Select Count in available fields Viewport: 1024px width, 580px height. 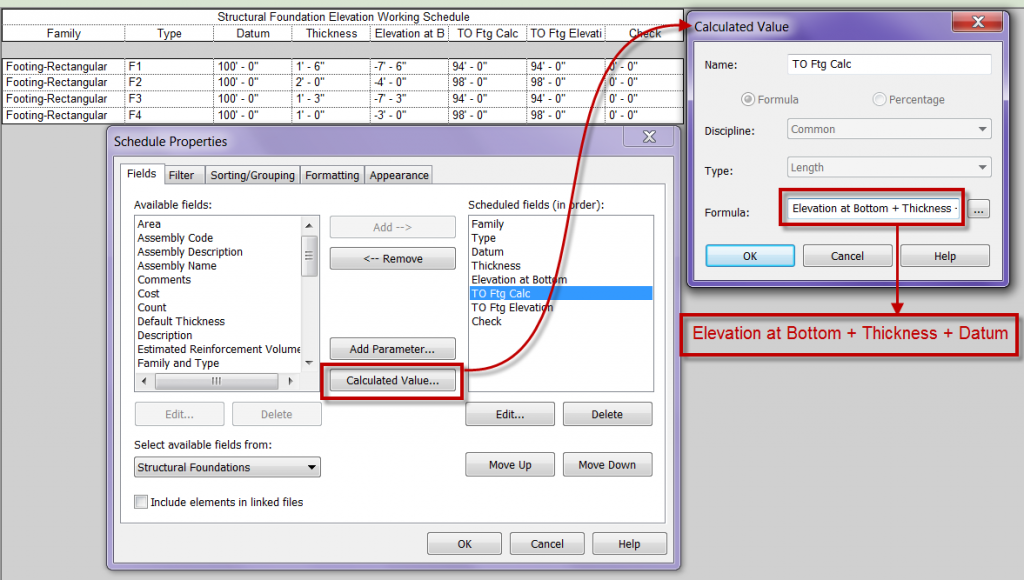click(x=152, y=307)
